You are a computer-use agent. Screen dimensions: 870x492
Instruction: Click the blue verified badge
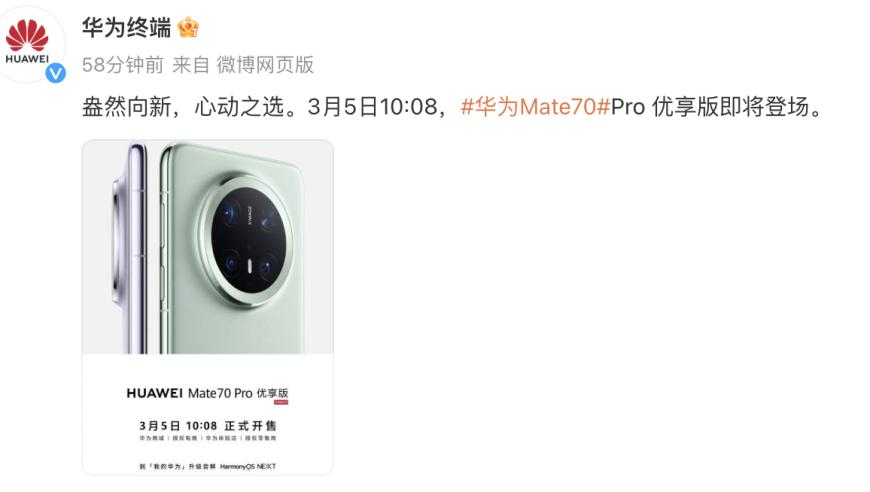[x=55, y=73]
